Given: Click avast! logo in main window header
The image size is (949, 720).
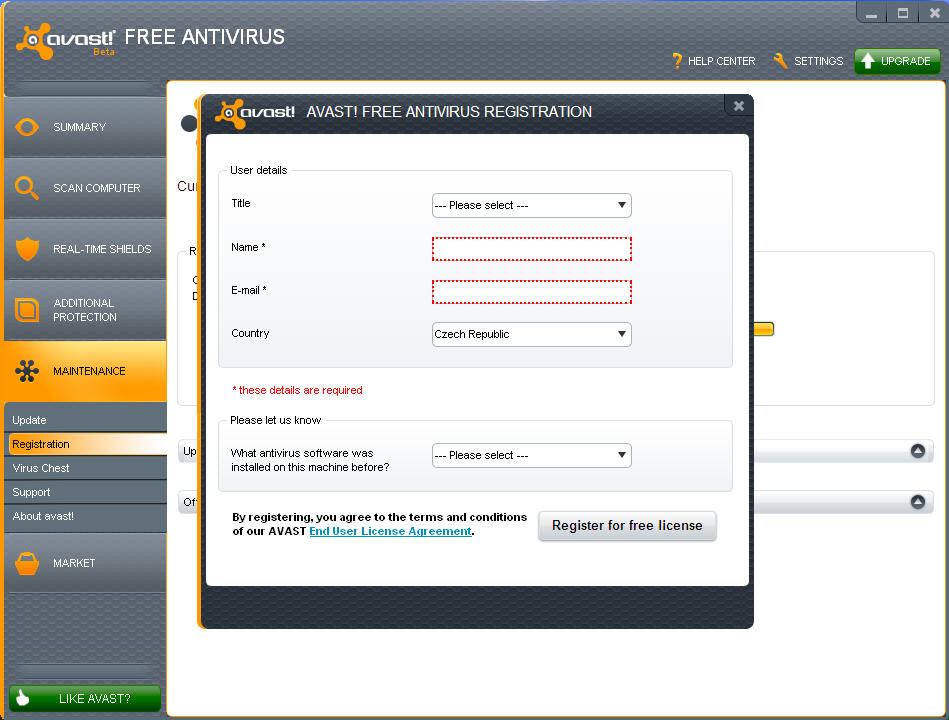Looking at the screenshot, I should pyautogui.click(x=65, y=41).
